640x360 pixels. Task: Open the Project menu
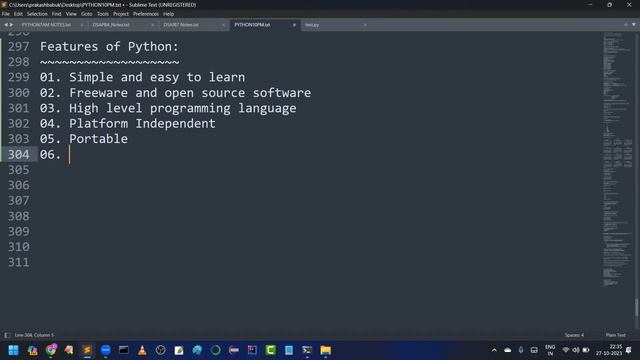coord(121,14)
